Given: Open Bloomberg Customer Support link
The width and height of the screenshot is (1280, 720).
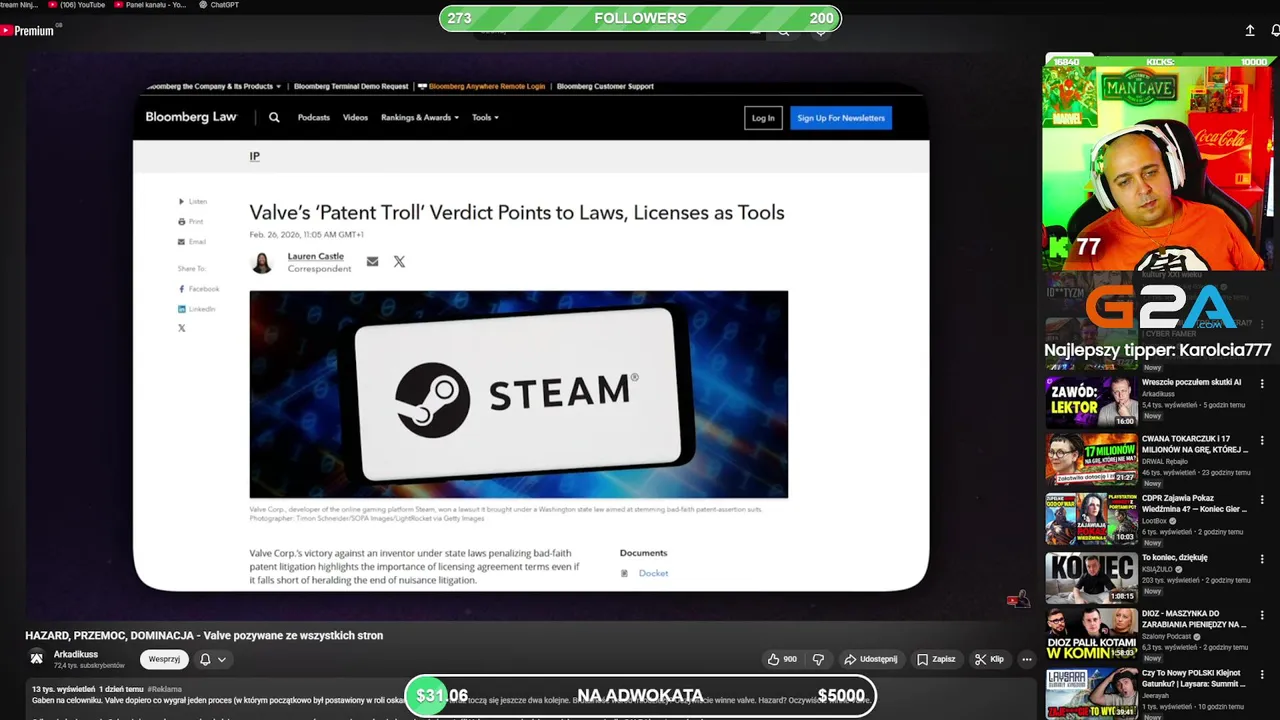Looking at the screenshot, I should coord(605,86).
